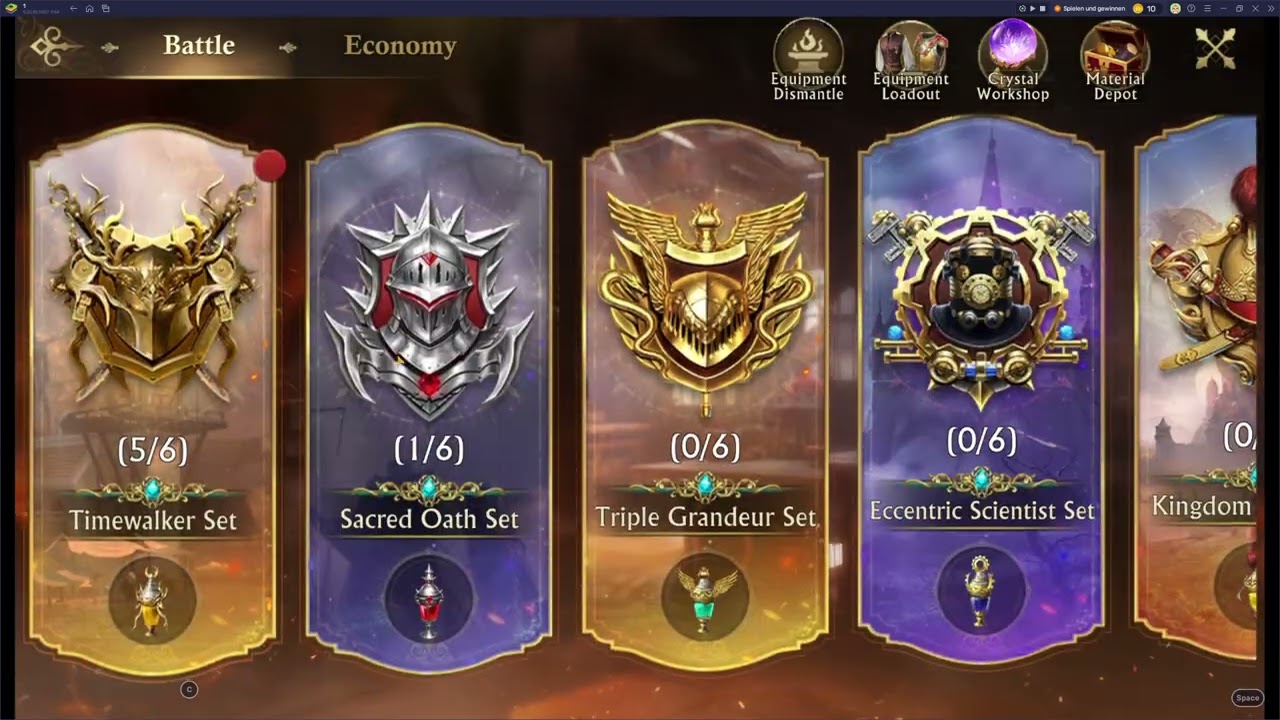Select the Battle tab
This screenshot has width=1280, height=720.
199,45
